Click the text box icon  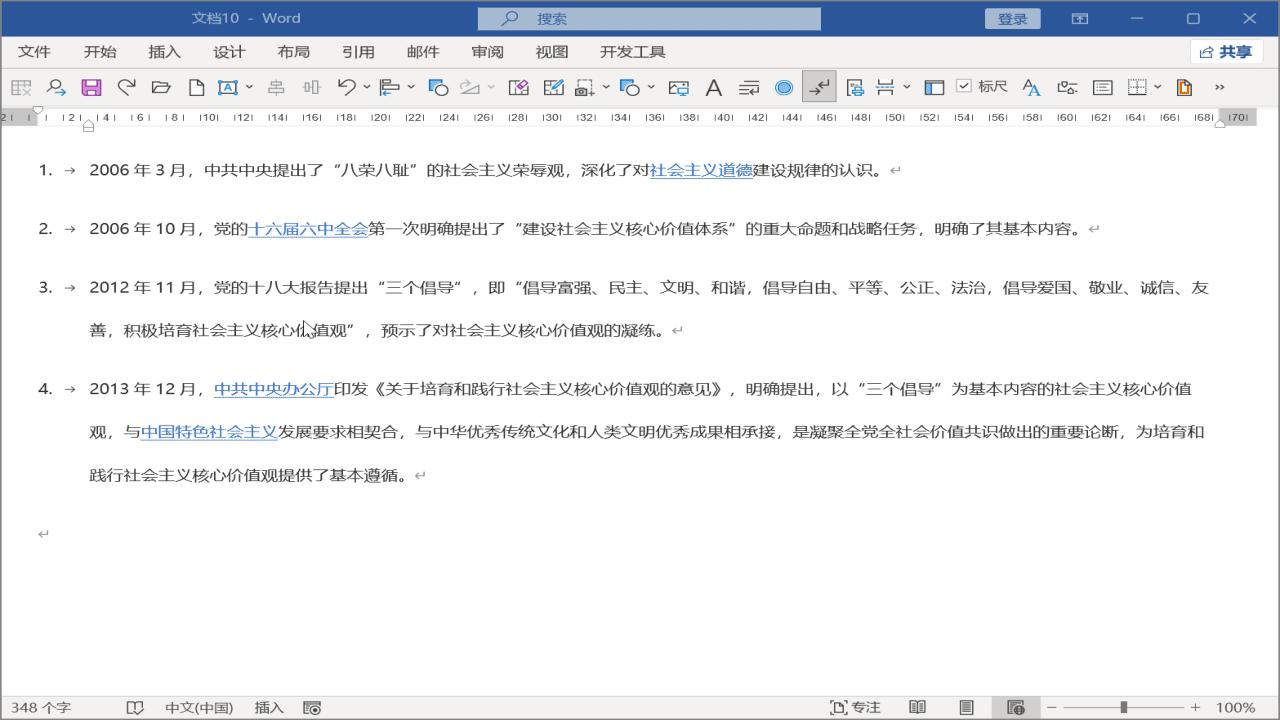coord(228,87)
